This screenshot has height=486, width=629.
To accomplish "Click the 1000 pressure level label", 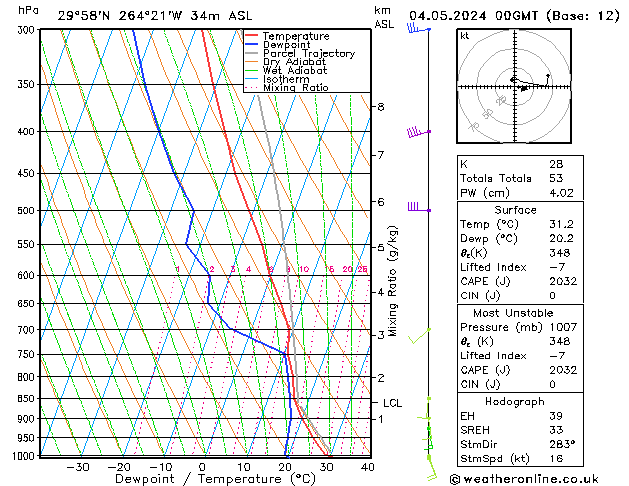I will (25, 456).
